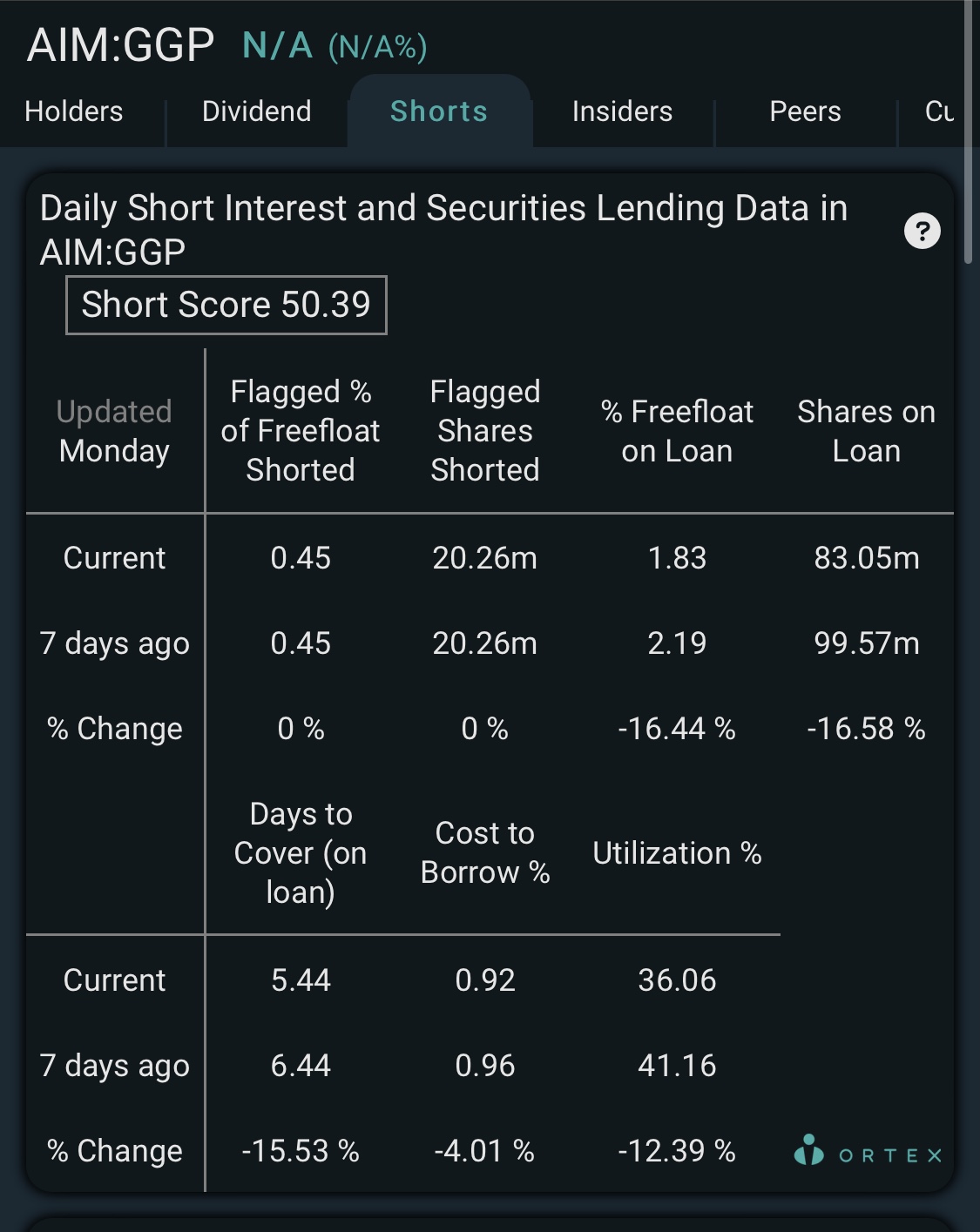
Task: Select the Flagged % of Freefloat Shorted header
Action: [301, 431]
